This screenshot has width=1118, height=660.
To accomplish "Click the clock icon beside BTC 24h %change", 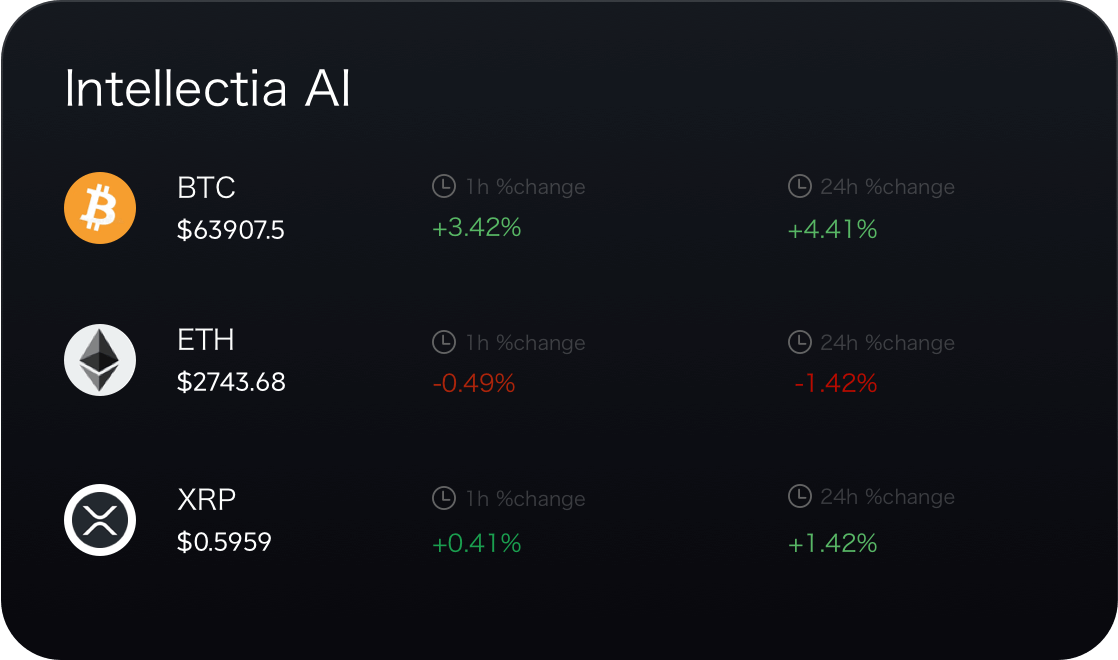I will [800, 185].
